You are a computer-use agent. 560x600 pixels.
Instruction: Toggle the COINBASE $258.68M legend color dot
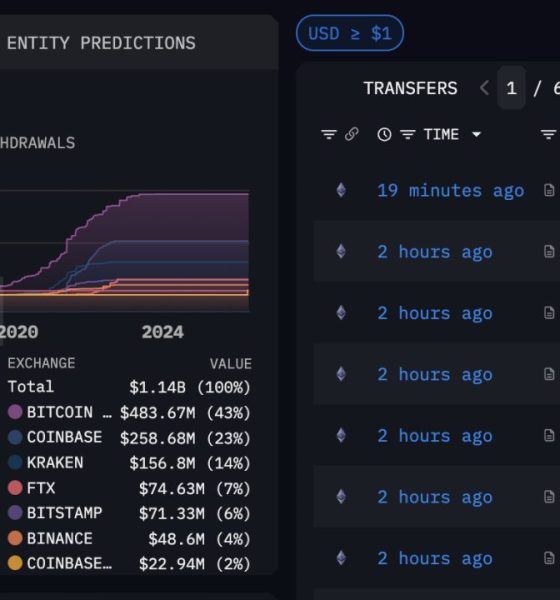click(15, 437)
